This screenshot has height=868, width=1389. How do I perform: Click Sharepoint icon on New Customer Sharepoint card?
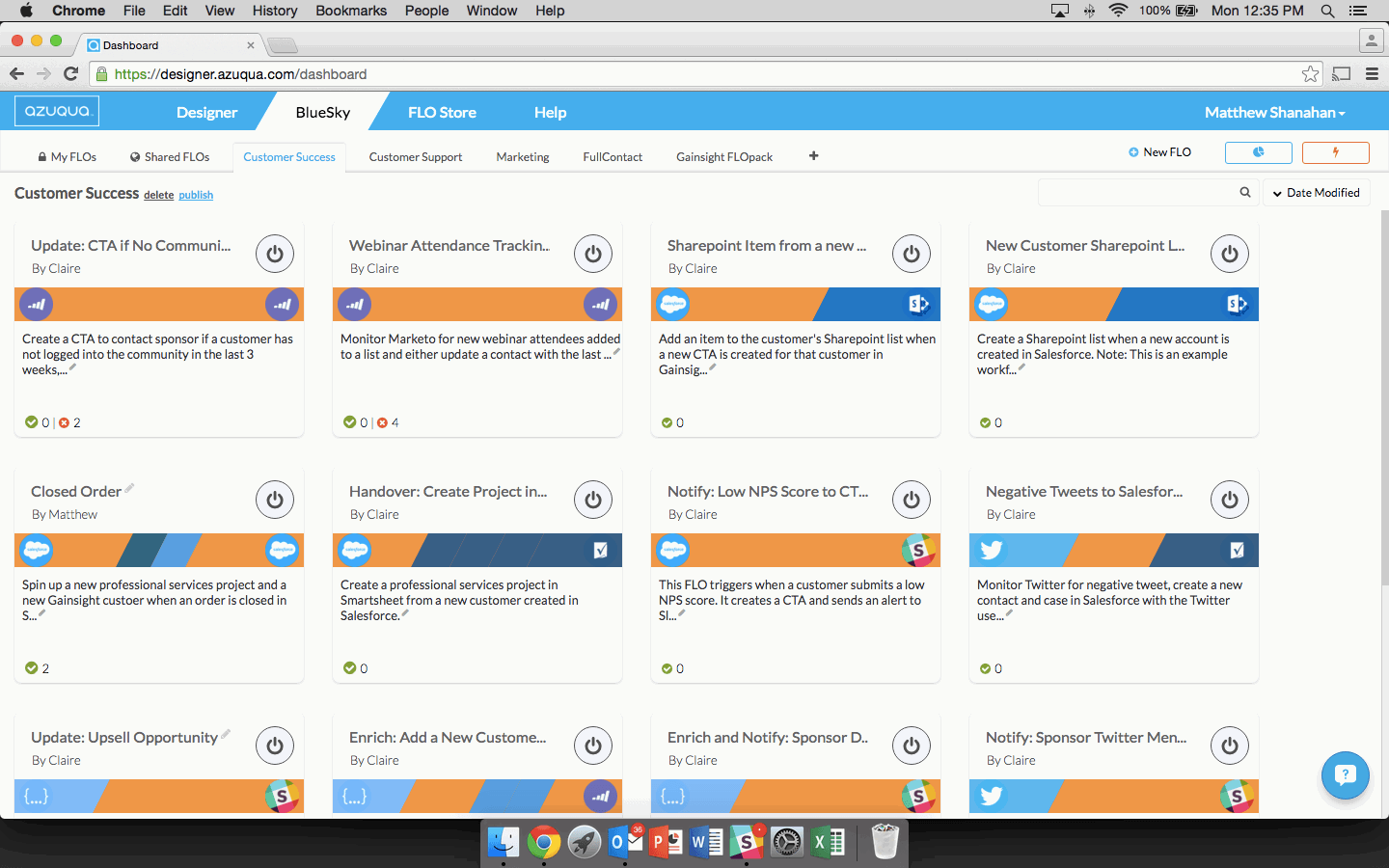[x=1237, y=304]
